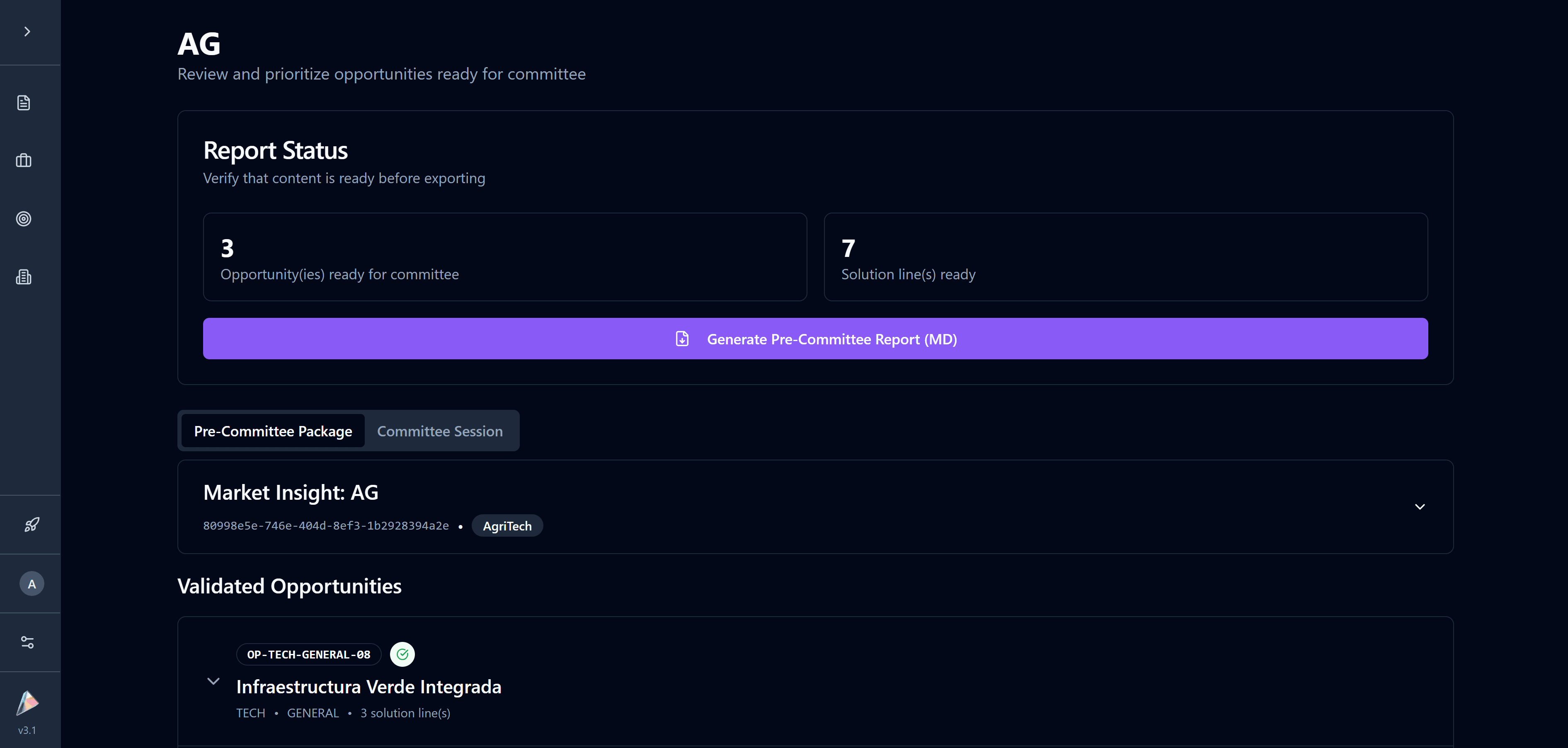1568x748 pixels.
Task: Generate Pre-Committee Report (MD)
Action: click(815, 339)
